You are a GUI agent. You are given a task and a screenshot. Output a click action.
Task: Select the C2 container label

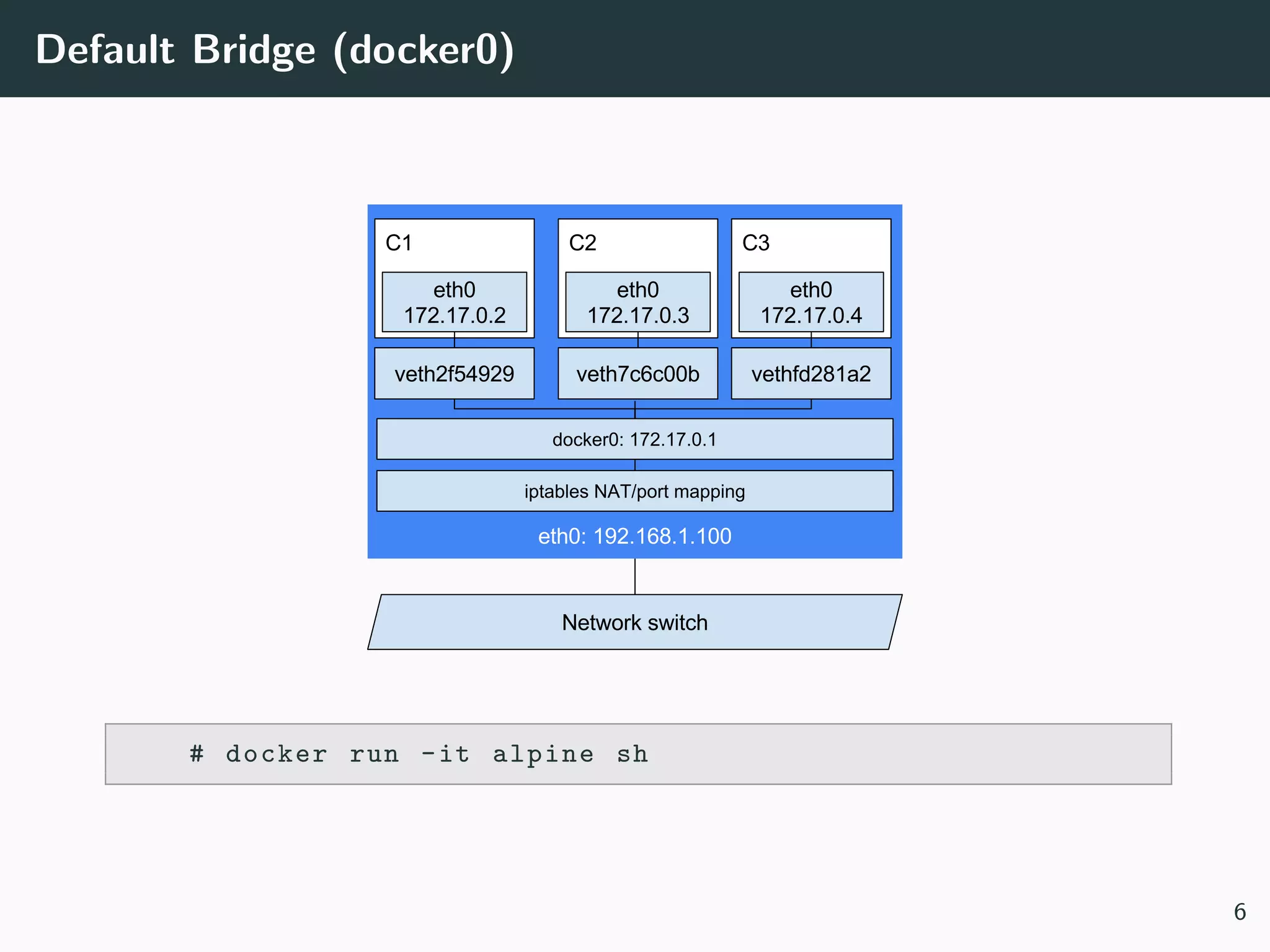pyautogui.click(x=582, y=243)
